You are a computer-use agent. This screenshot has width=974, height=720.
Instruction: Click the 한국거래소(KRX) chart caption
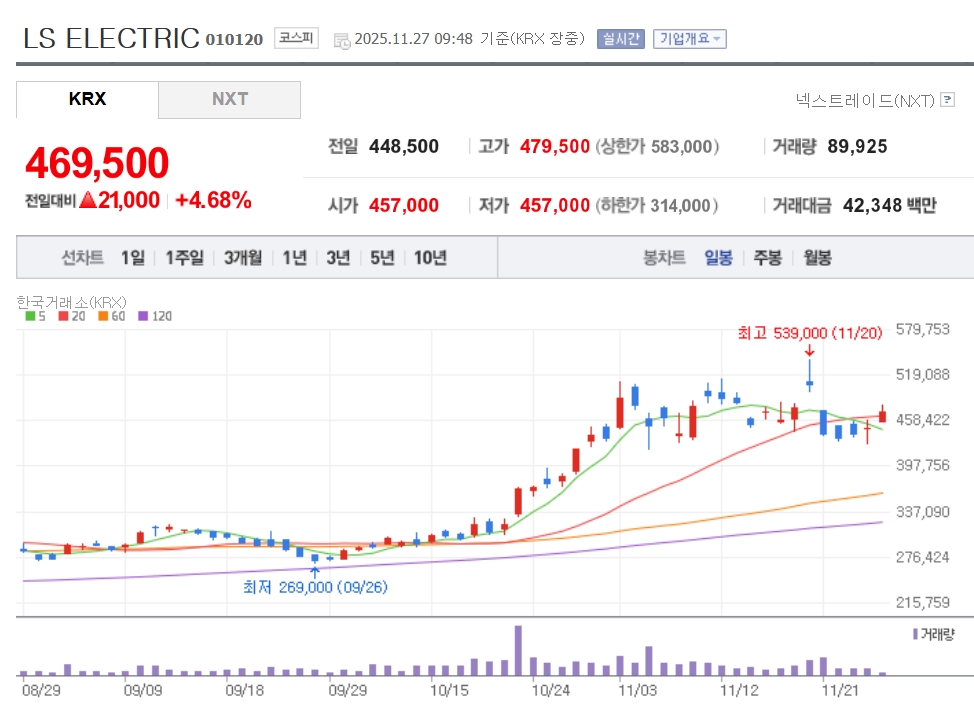(71, 302)
